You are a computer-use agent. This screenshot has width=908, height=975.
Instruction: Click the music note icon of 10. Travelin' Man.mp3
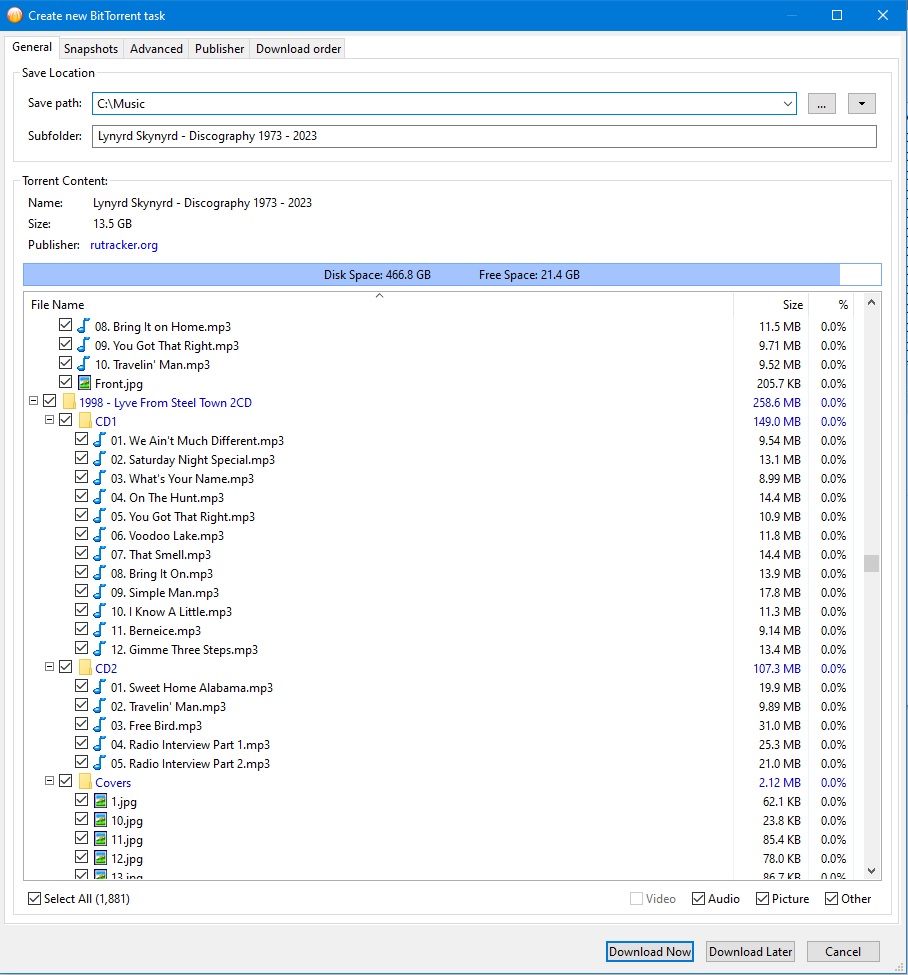click(x=83, y=364)
